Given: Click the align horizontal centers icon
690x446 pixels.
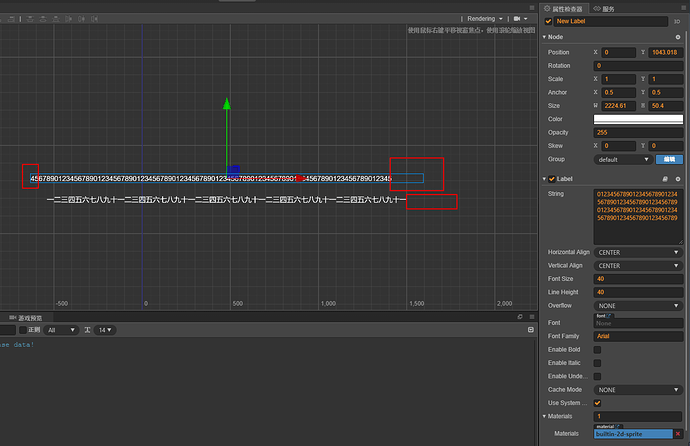Looking at the screenshot, I should tap(81, 19).
